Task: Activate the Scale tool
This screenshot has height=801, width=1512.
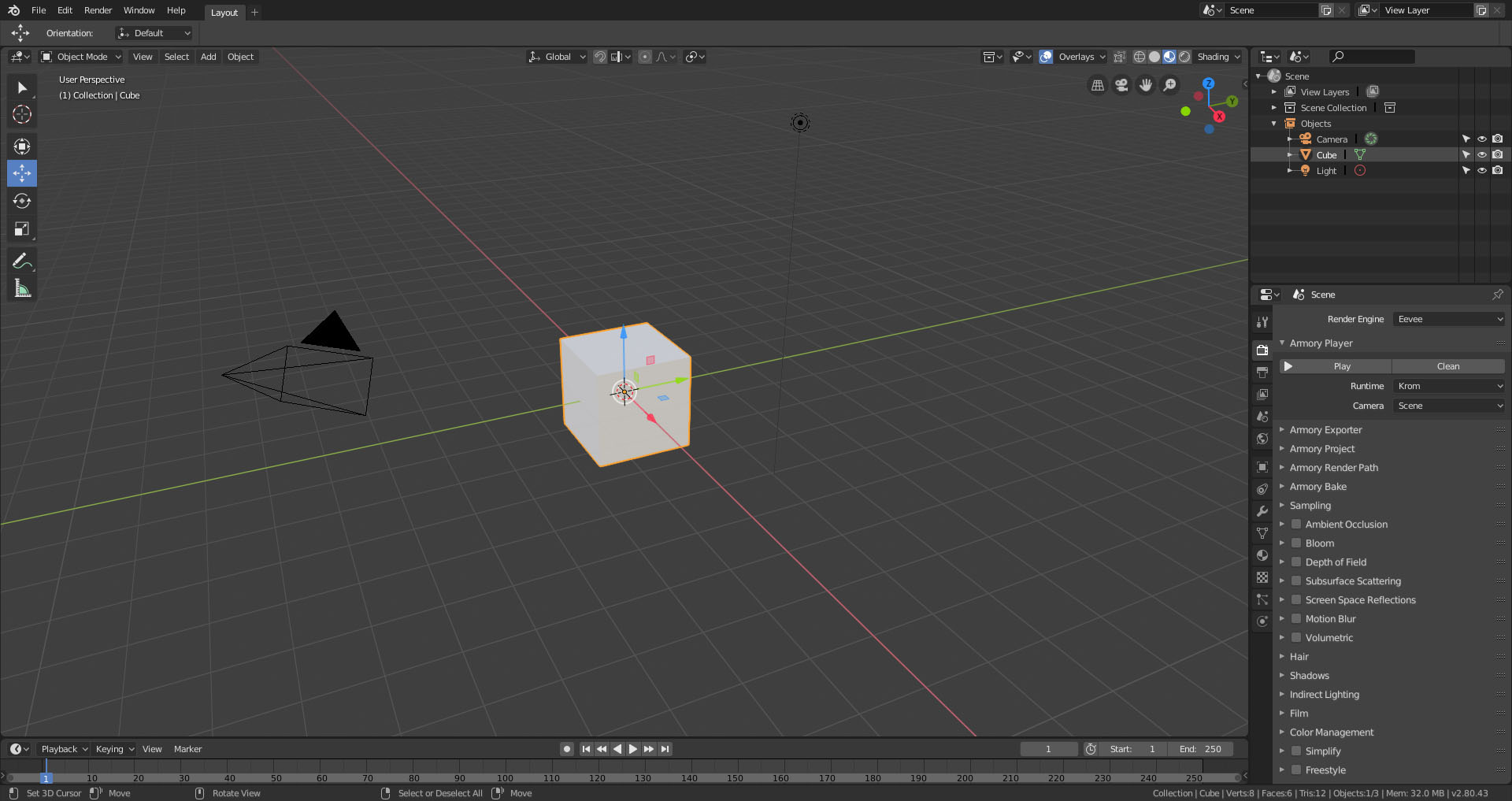Action: tap(22, 229)
